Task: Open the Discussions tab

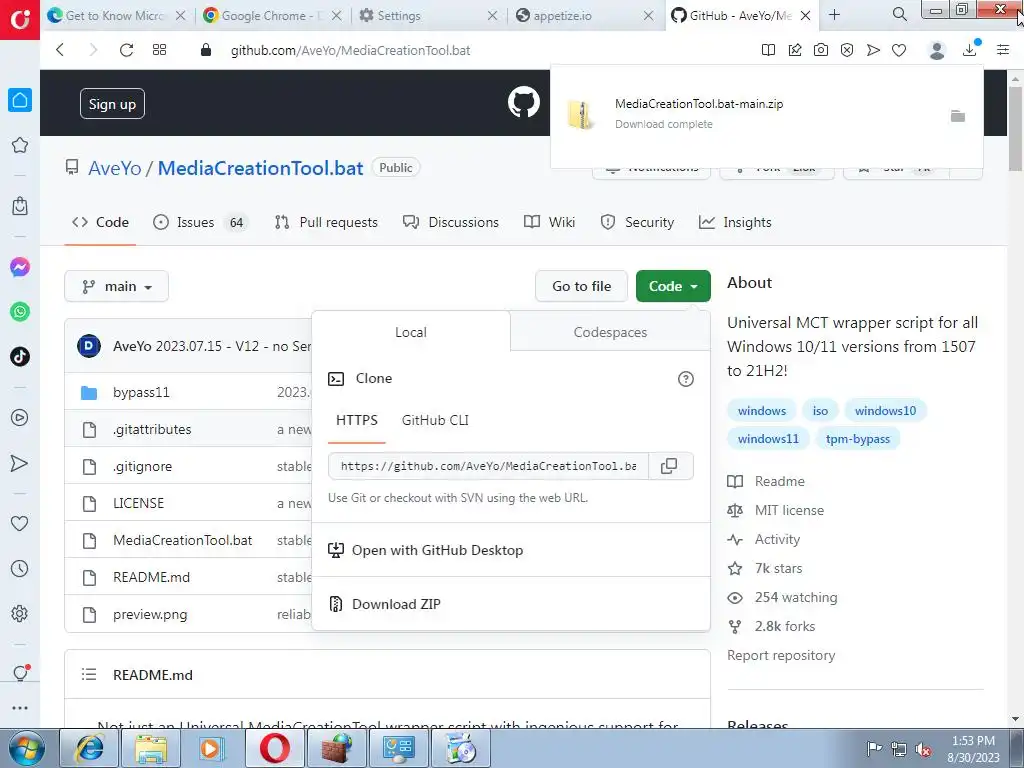Action: (x=451, y=222)
